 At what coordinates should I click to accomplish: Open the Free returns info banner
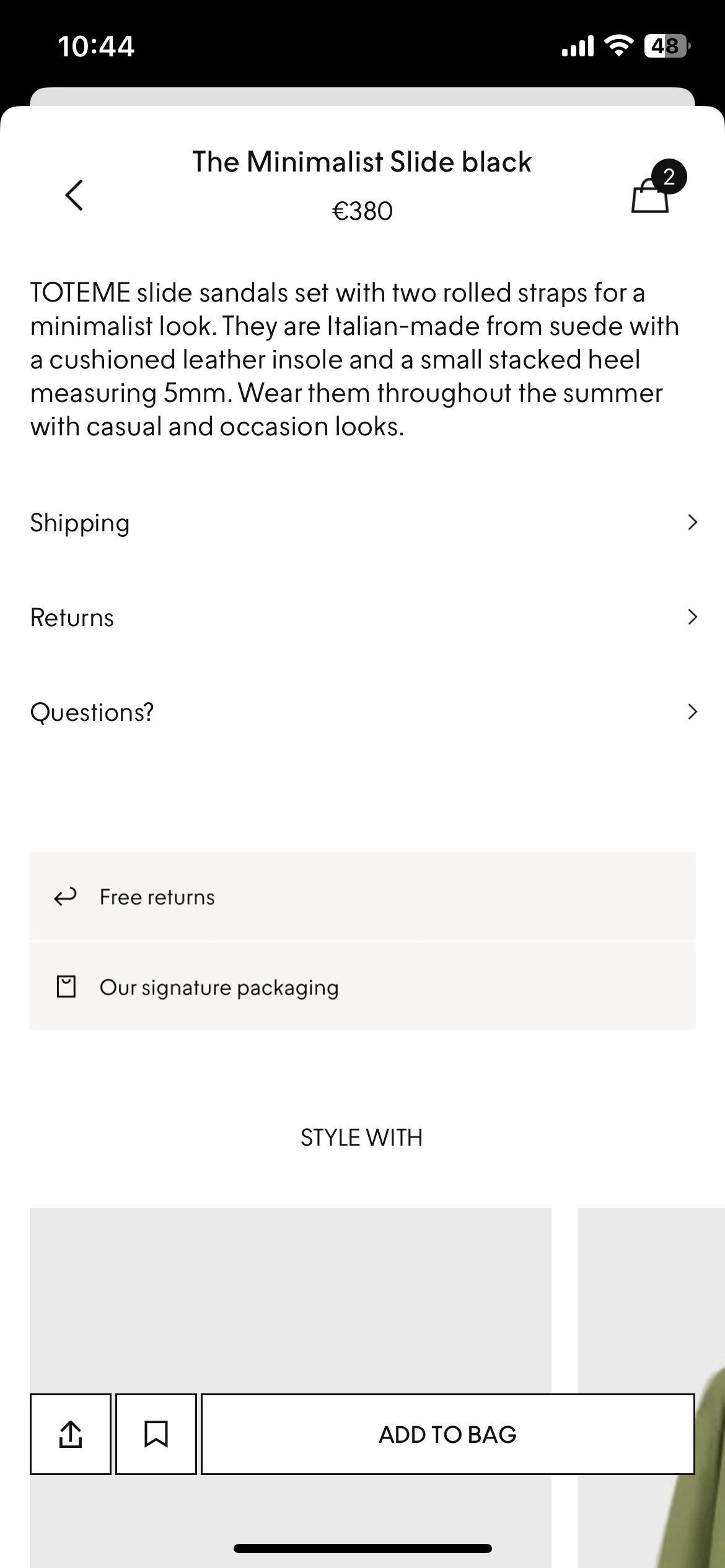pyautogui.click(x=362, y=896)
